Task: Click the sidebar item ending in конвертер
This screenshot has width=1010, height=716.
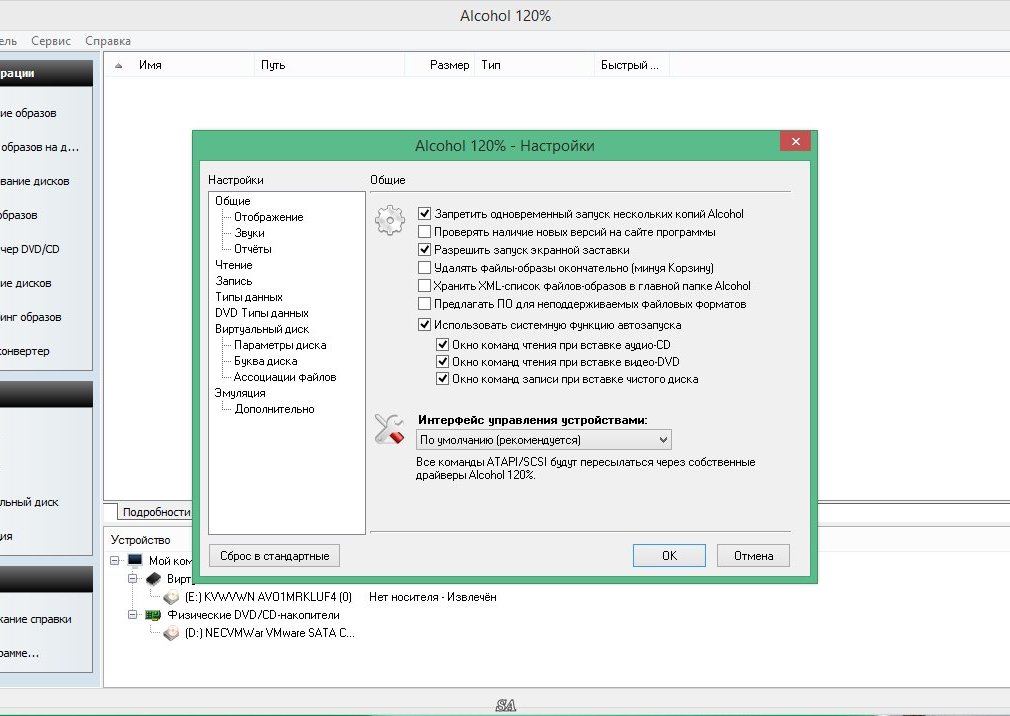Action: pos(24,351)
